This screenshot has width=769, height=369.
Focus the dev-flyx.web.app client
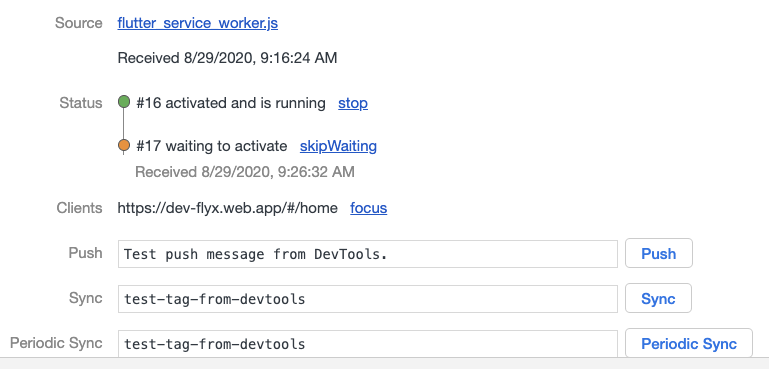pos(368,208)
